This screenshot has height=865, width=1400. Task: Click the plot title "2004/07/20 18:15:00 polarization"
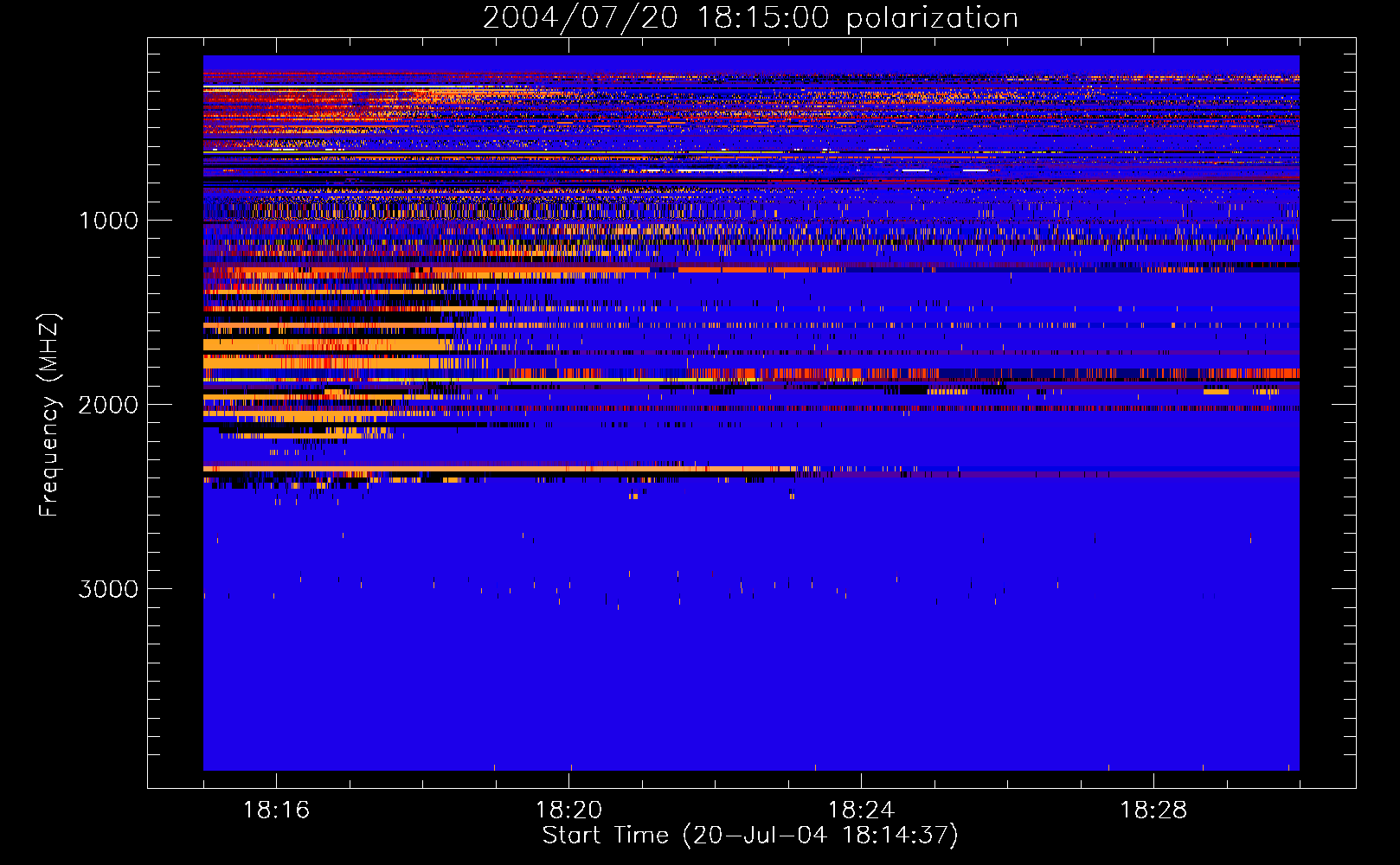tap(750, 18)
